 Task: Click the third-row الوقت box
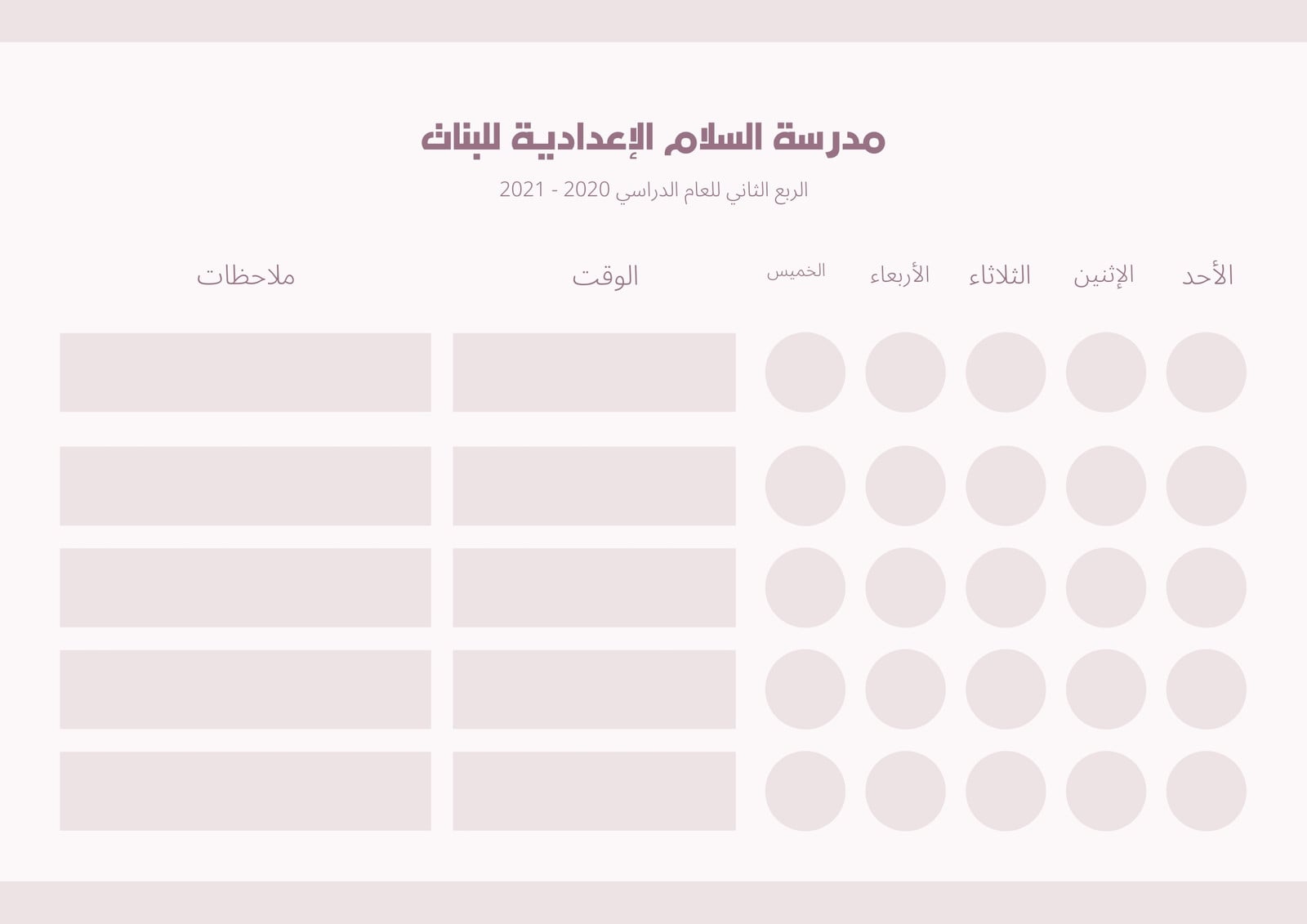coord(594,587)
